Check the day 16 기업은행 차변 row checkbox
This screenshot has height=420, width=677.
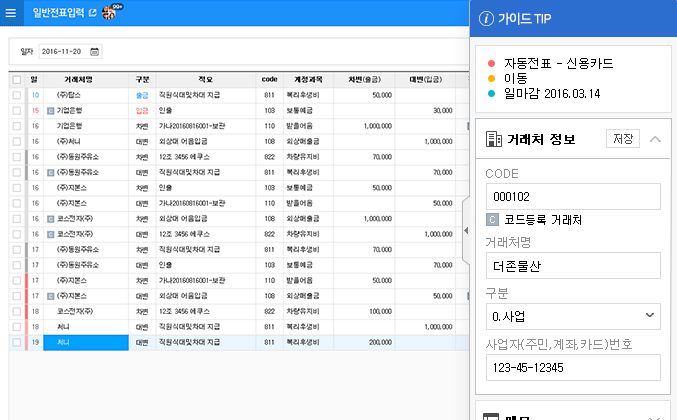(x=17, y=126)
